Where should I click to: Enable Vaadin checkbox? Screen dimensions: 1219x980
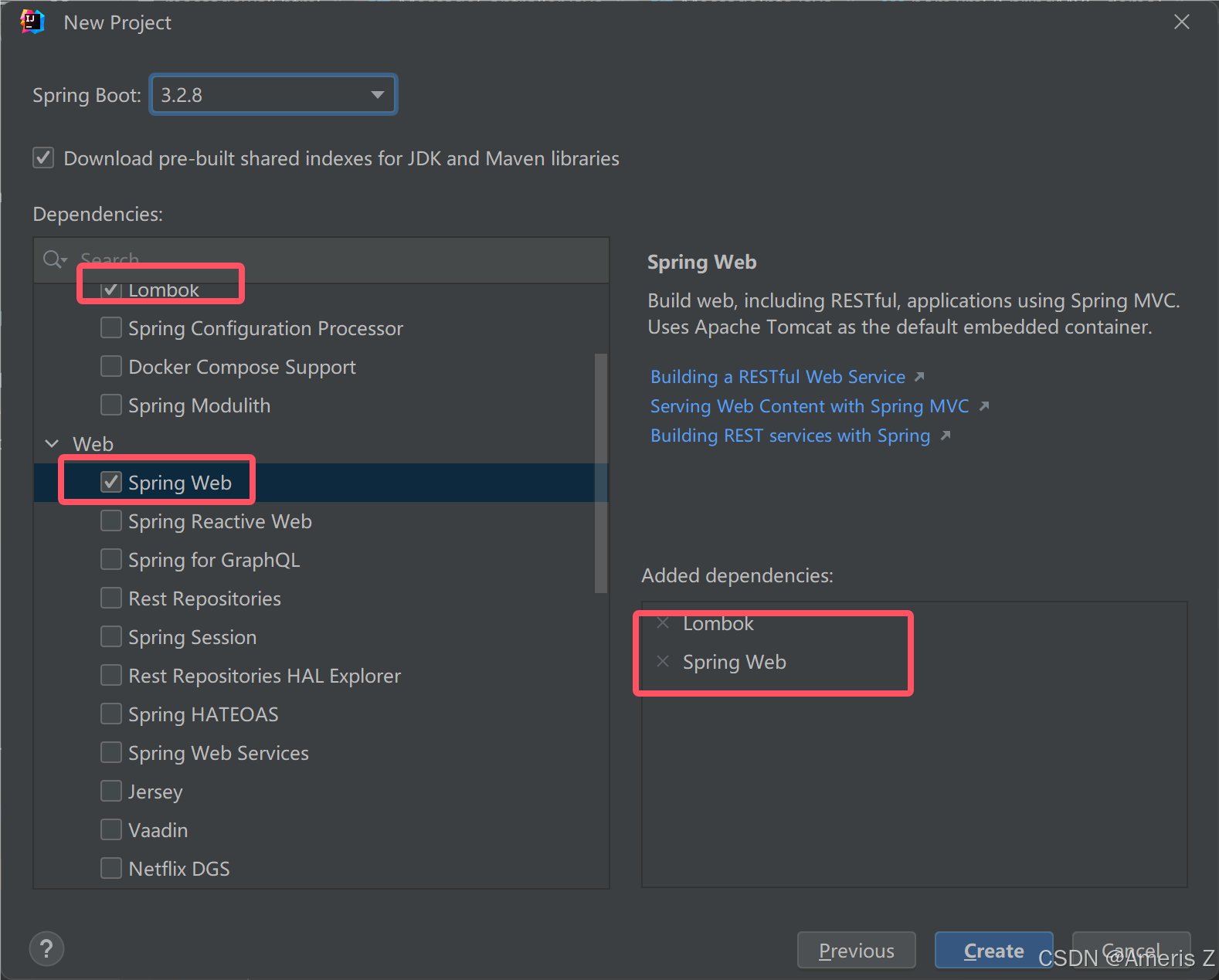[x=111, y=829]
